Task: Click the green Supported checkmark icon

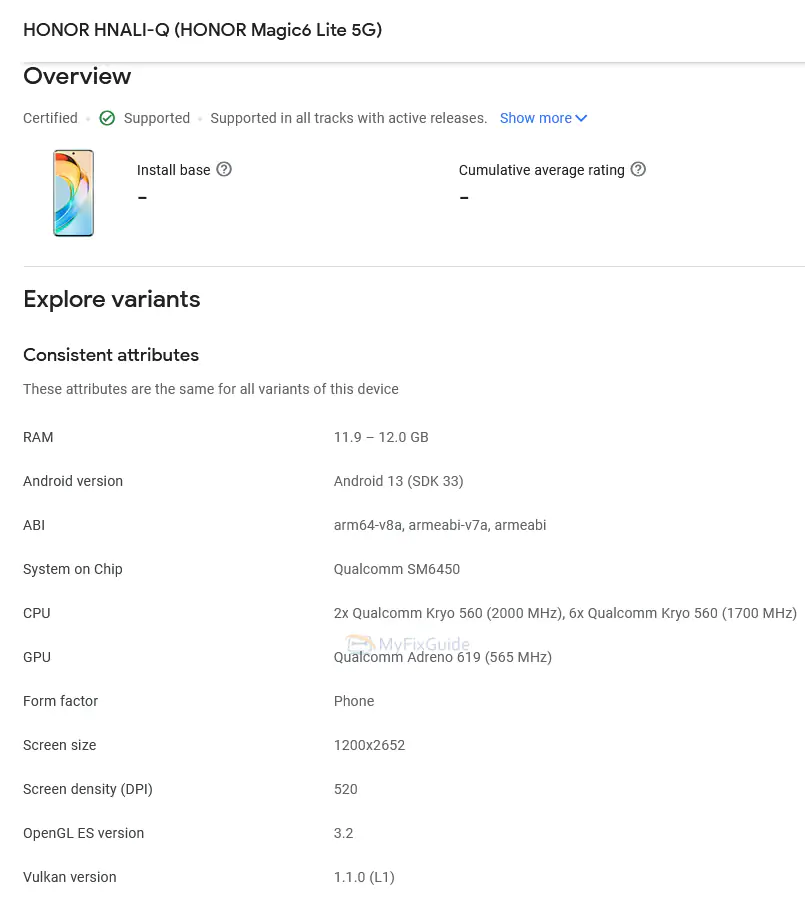Action: coord(107,118)
